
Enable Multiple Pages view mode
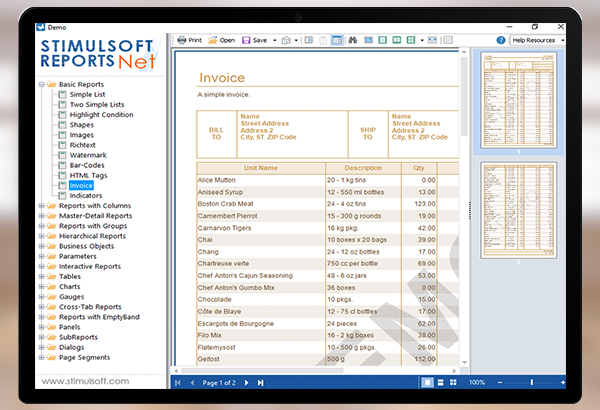pos(453,382)
